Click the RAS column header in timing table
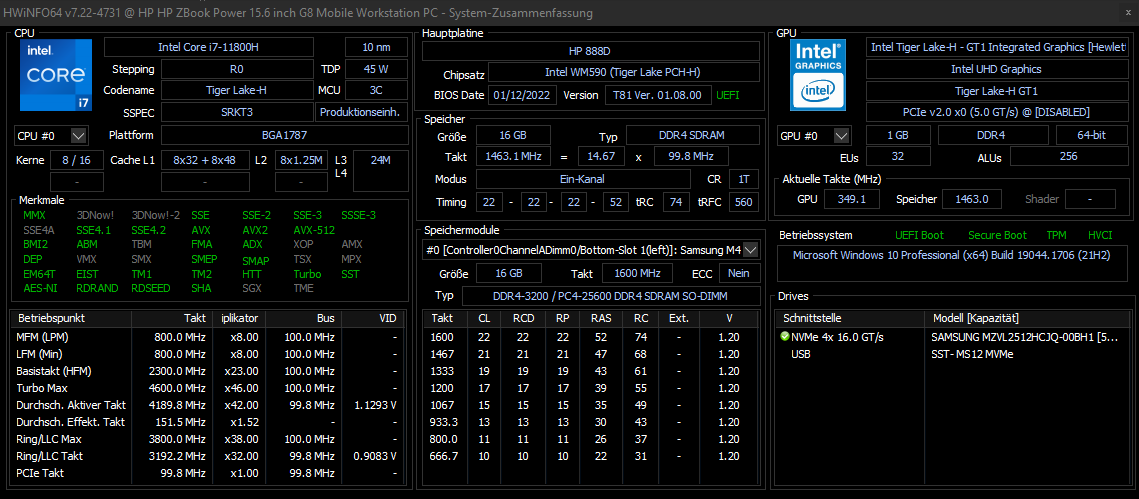 pyautogui.click(x=600, y=318)
